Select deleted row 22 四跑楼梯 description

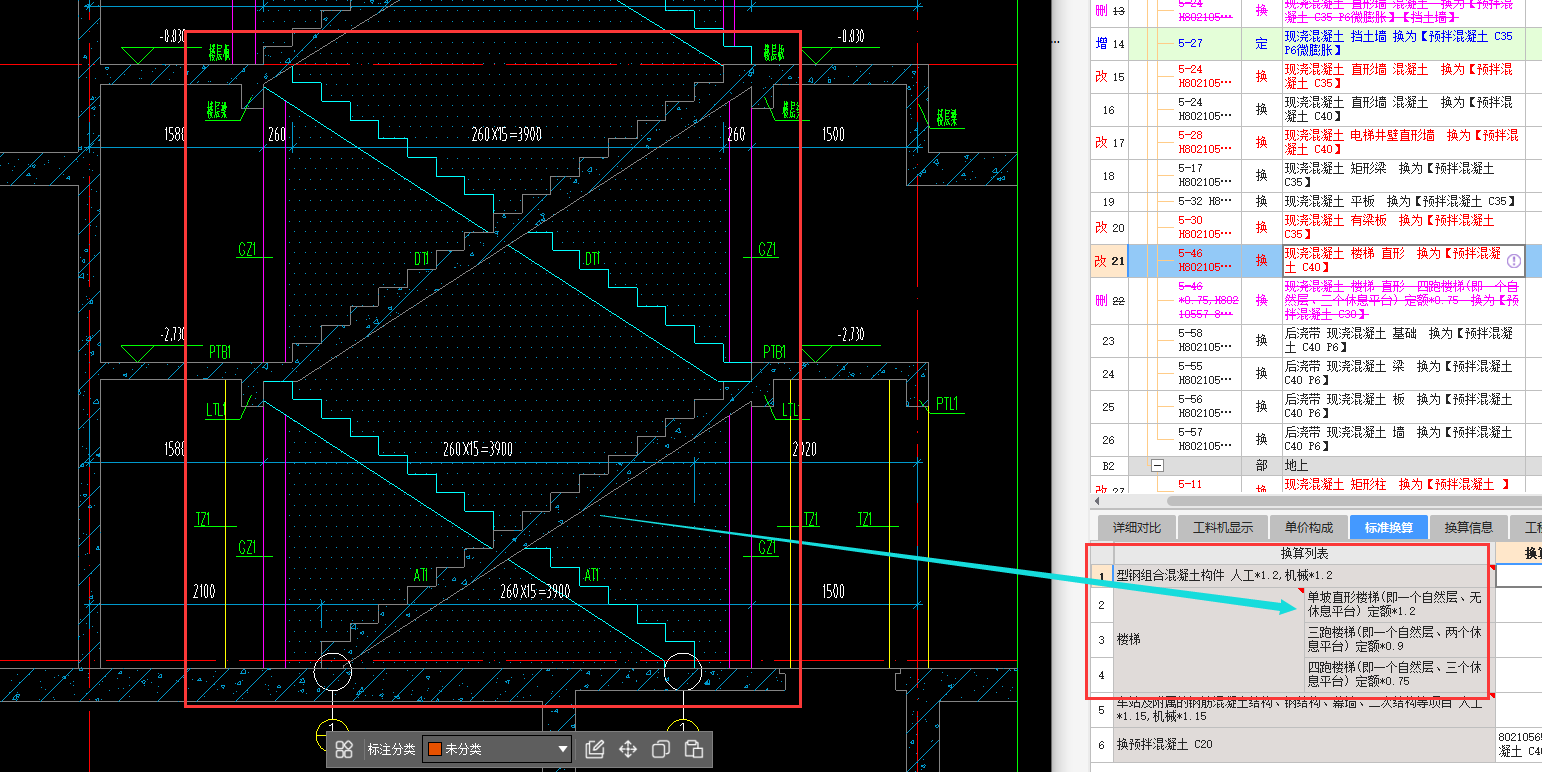[1403, 300]
